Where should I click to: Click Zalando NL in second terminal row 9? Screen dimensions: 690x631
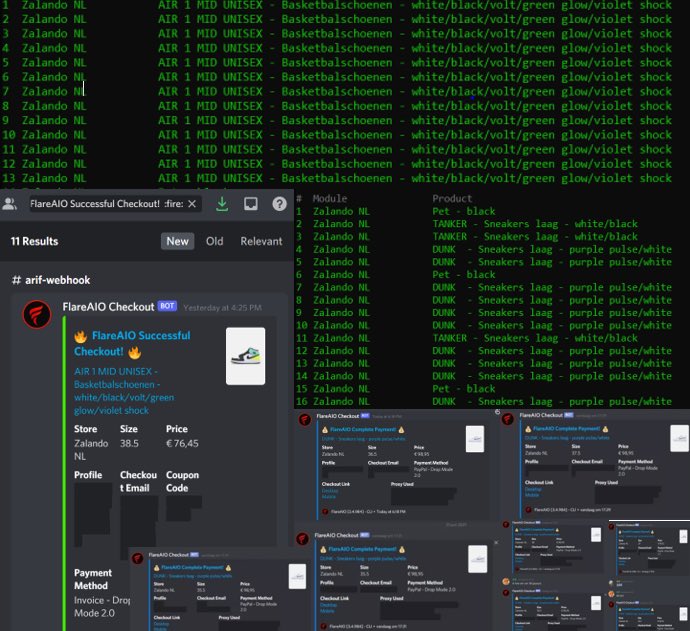341,312
